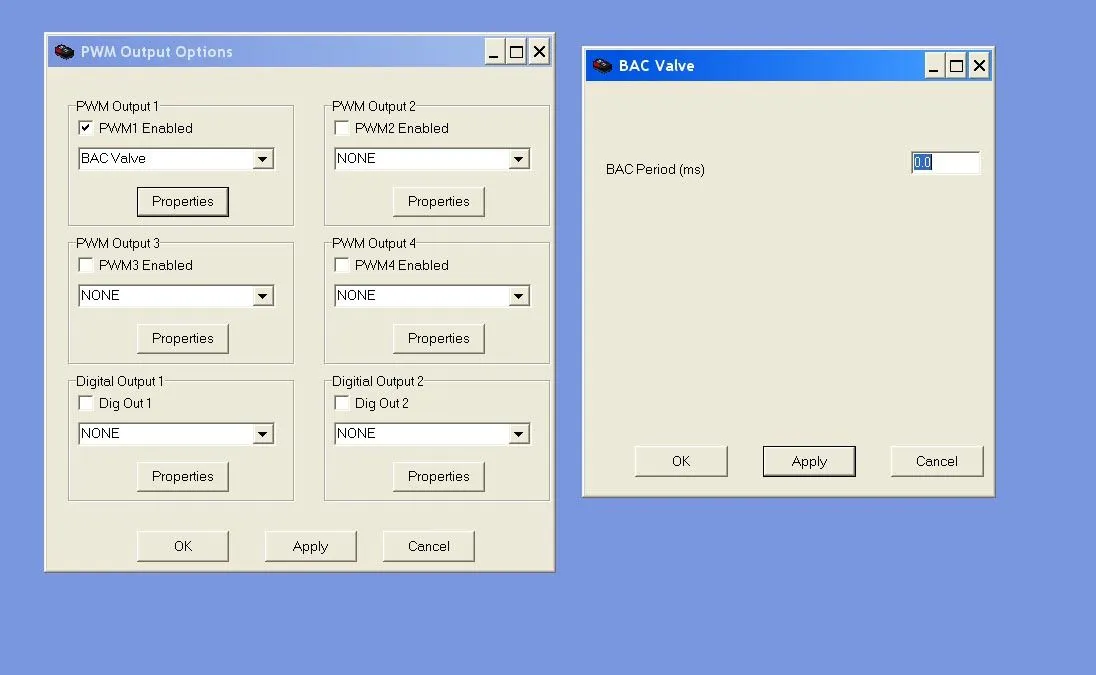This screenshot has height=675, width=1096.
Task: Close the PWM Output Options window
Action: [x=539, y=52]
